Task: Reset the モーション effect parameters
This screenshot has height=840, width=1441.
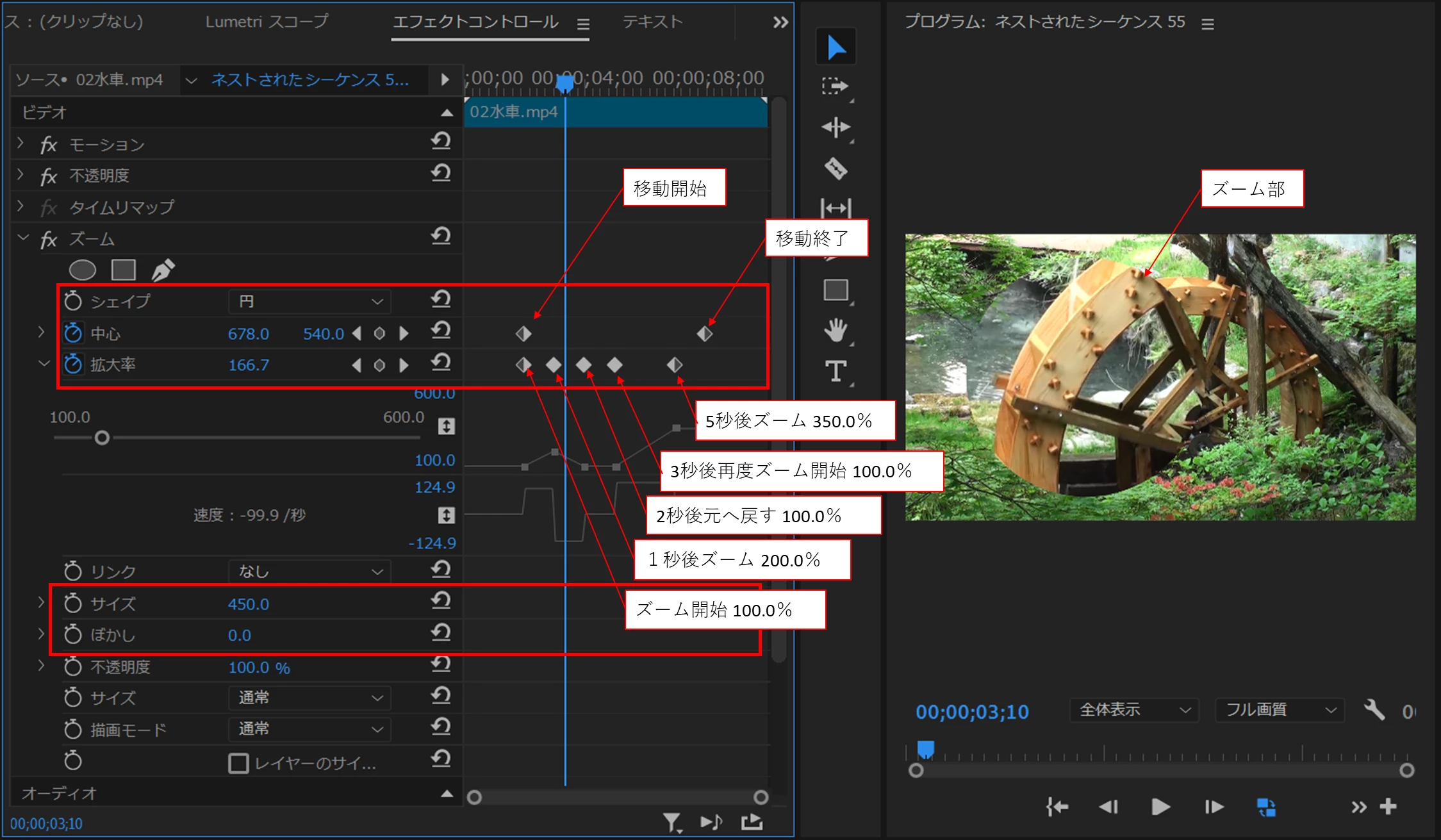Action: (441, 141)
